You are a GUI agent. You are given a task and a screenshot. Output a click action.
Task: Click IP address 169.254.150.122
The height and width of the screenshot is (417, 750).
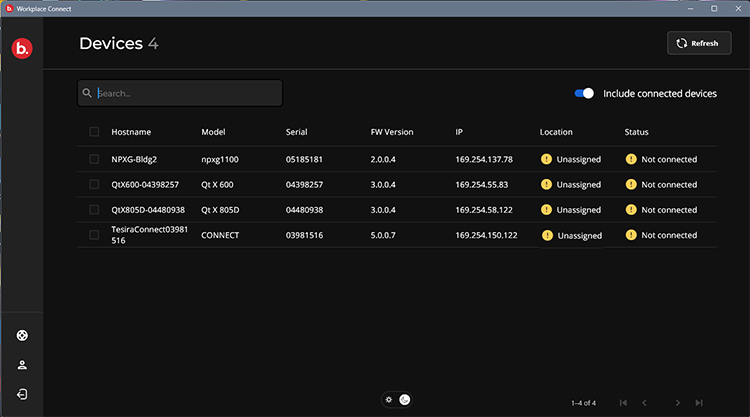click(x=486, y=235)
